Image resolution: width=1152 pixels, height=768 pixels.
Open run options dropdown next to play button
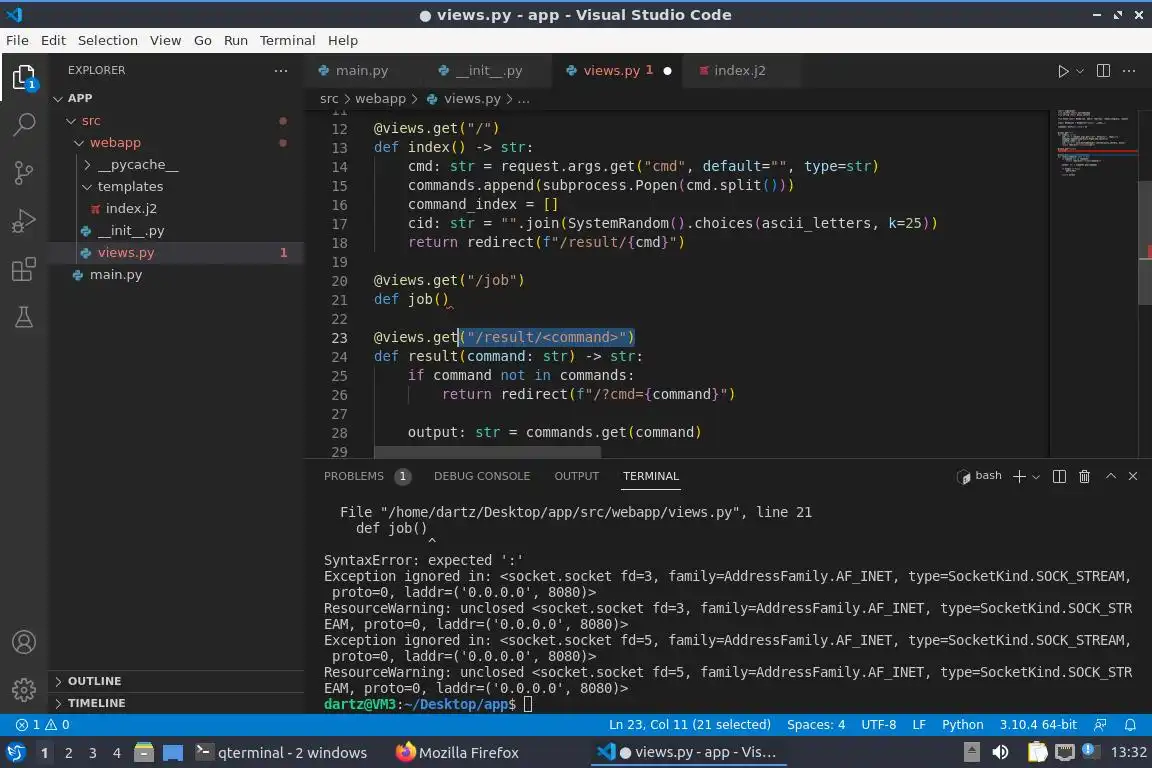tap(1080, 71)
